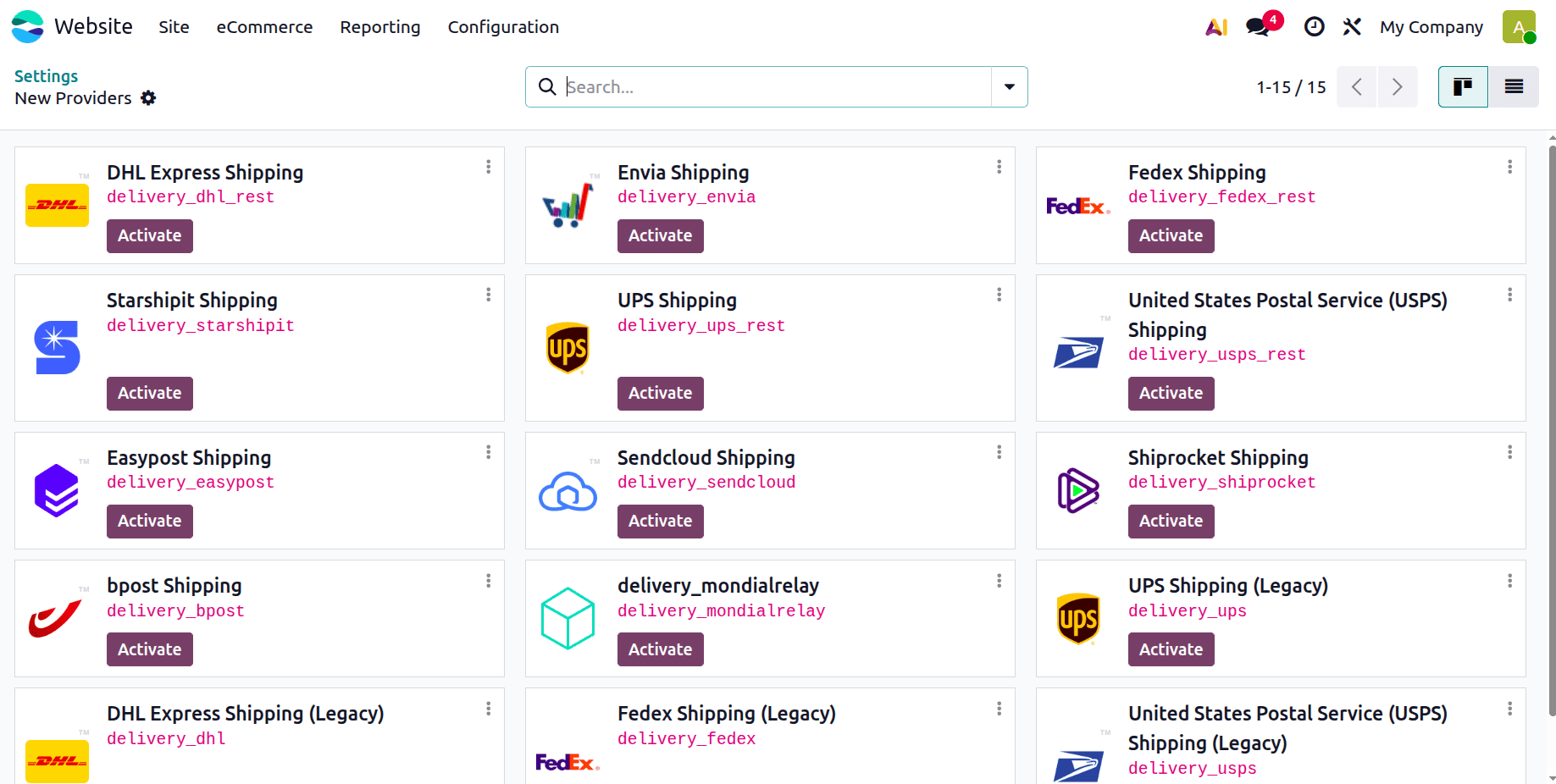The width and height of the screenshot is (1556, 784).
Task: Switch to List view
Action: 1514,86
